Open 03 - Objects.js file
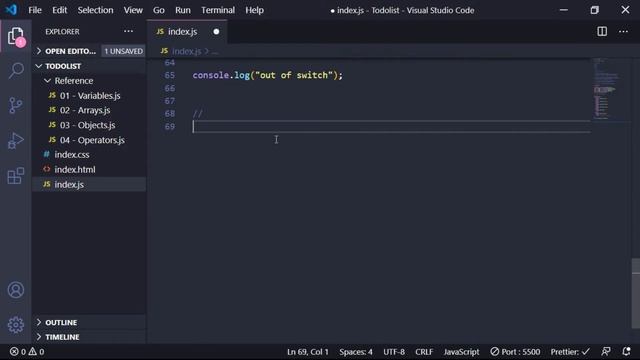Image resolution: width=640 pixels, height=360 pixels. (87, 125)
